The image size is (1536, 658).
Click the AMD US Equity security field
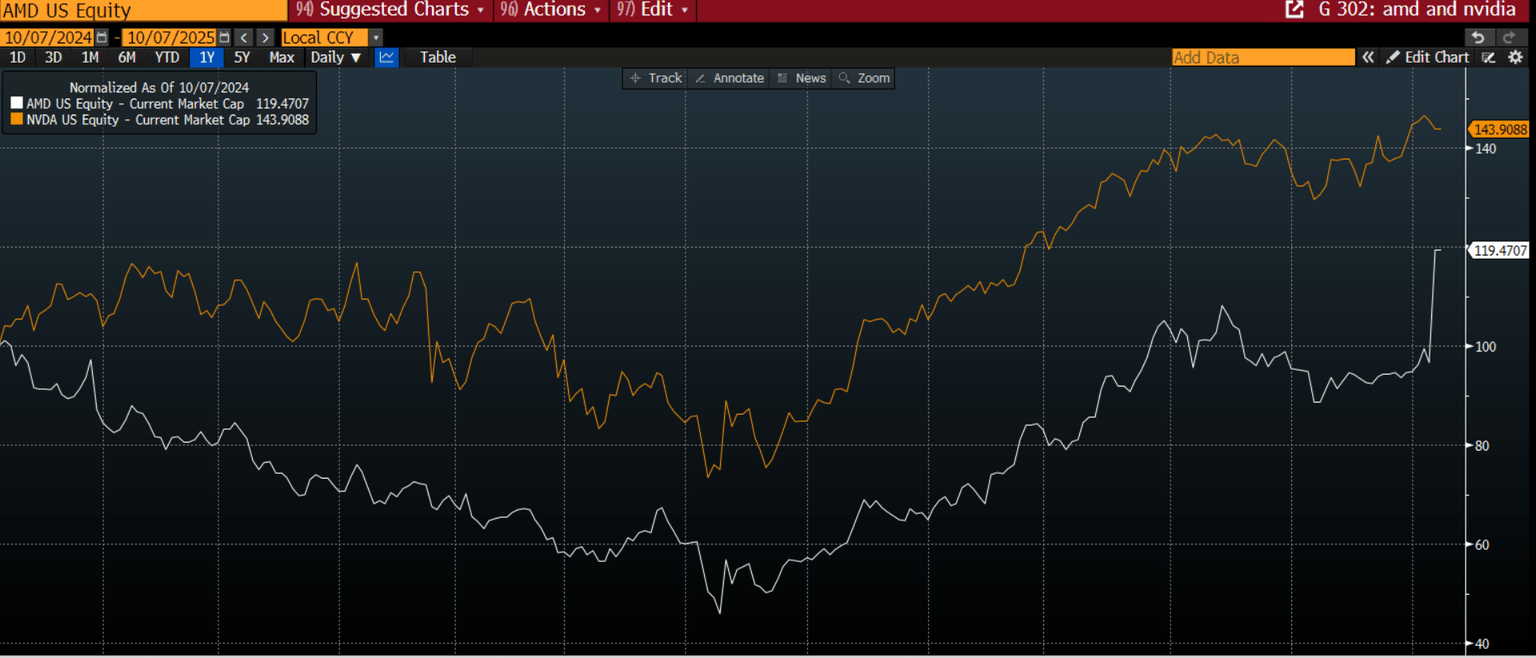(144, 10)
